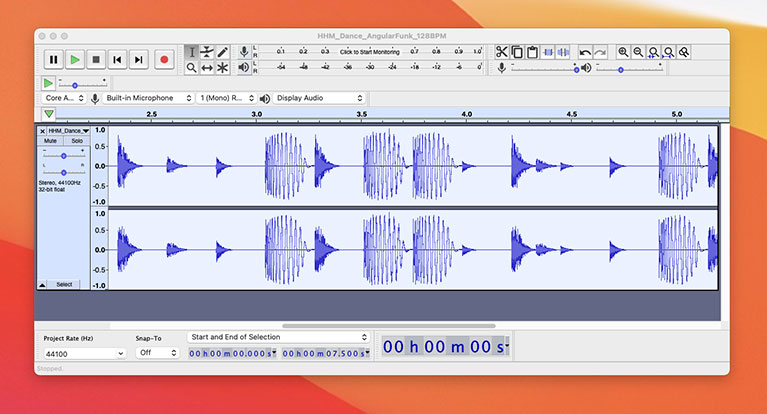The width and height of the screenshot is (767, 414).
Task: Select the Envelope tool
Action: pyautogui.click(x=207, y=52)
